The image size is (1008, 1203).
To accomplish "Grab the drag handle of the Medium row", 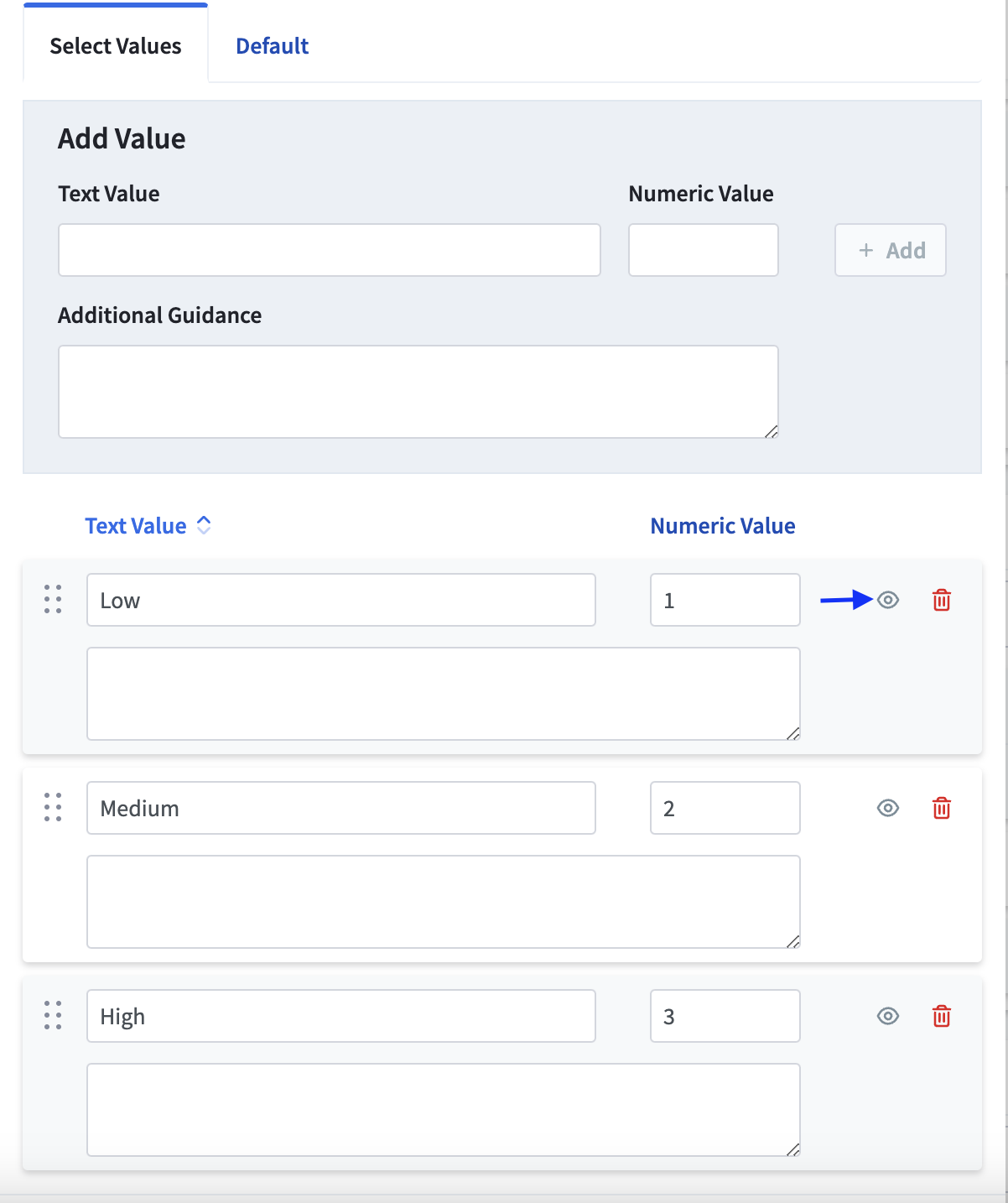I will 53,807.
